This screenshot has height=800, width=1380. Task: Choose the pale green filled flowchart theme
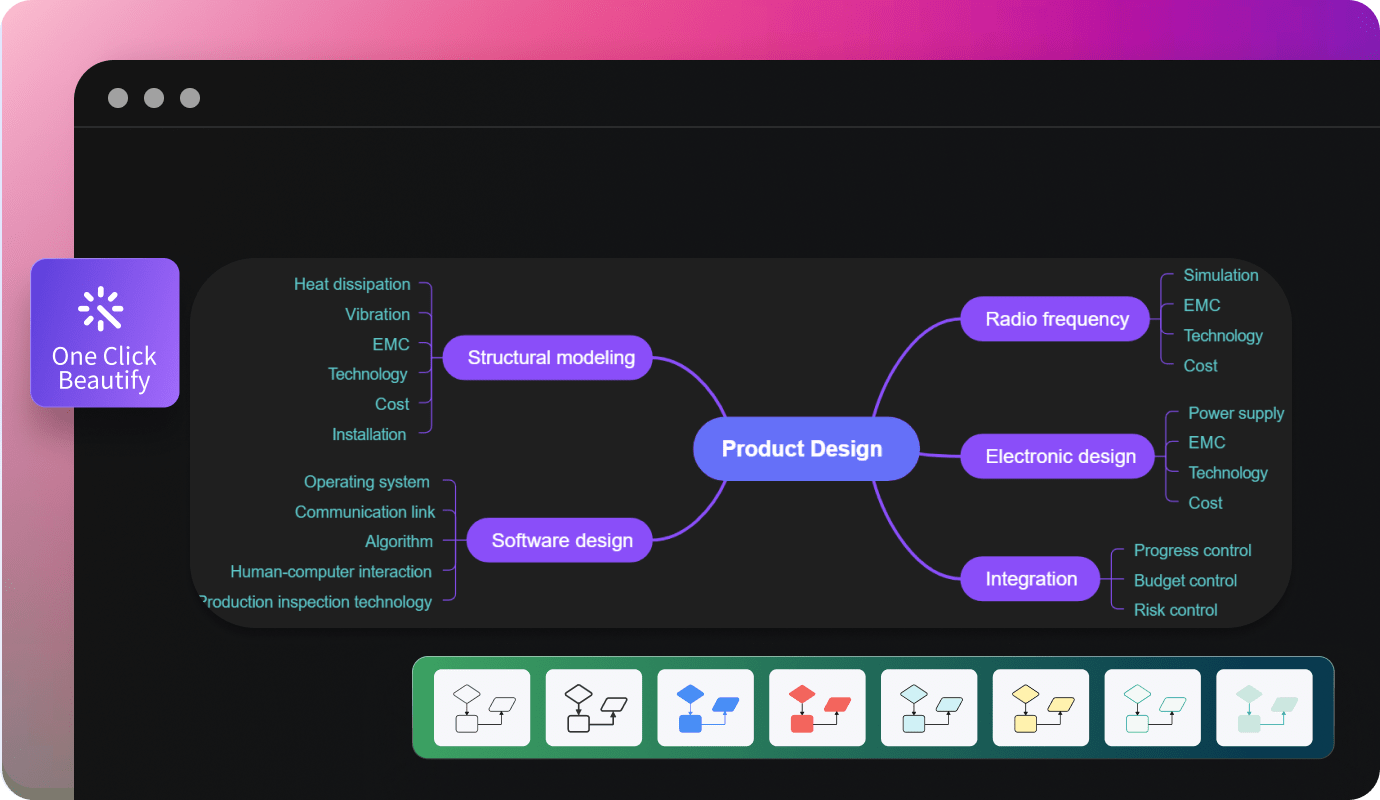coord(1264,707)
